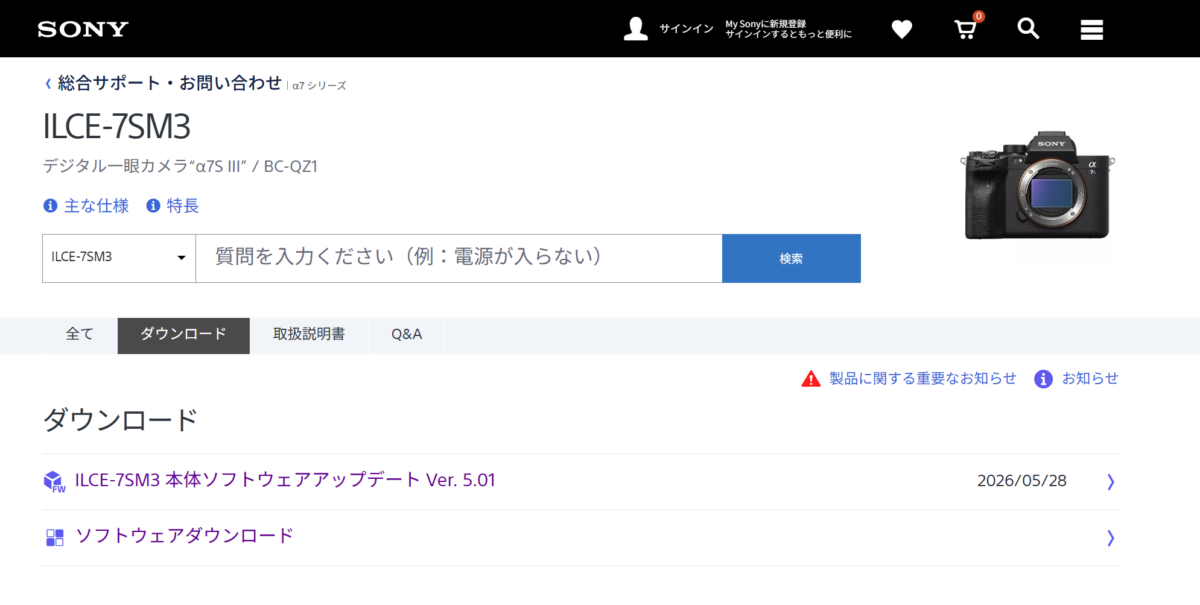Image resolution: width=1200 pixels, height=605 pixels.
Task: Open the sign-in user icon
Action: pyautogui.click(x=636, y=29)
